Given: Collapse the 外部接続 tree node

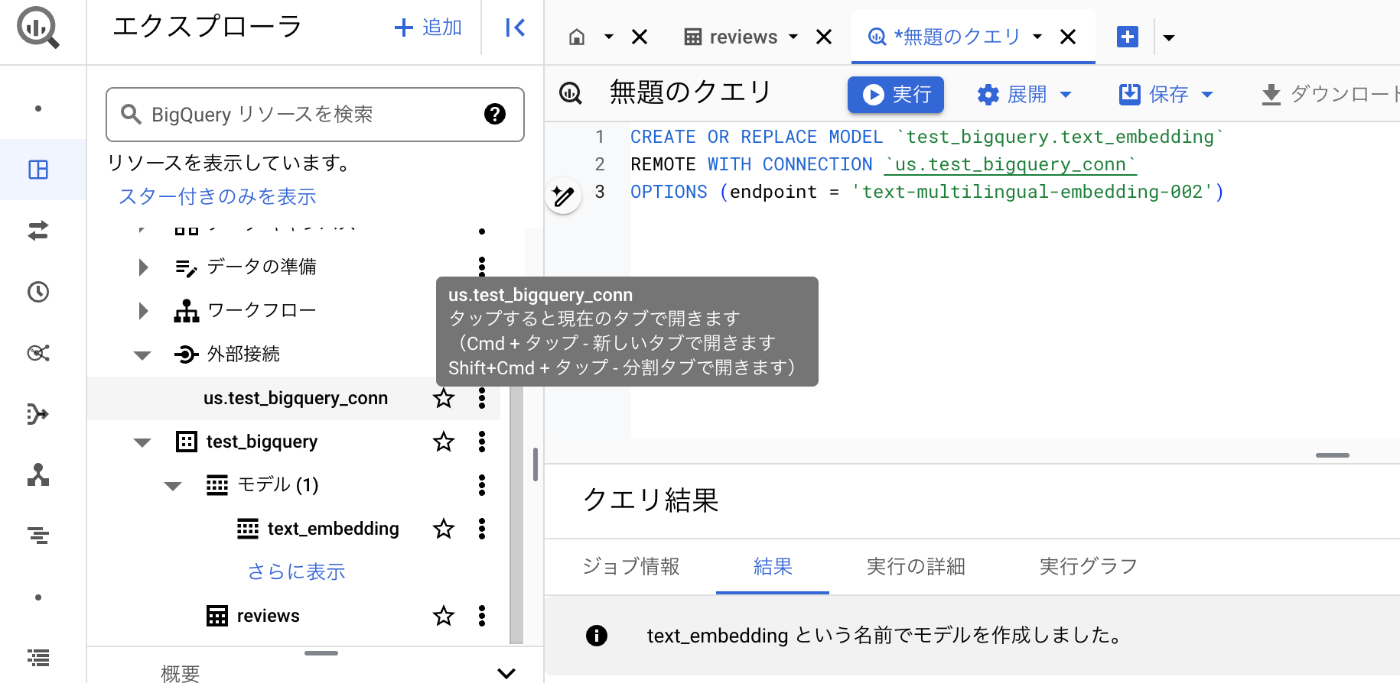Looking at the screenshot, I should pyautogui.click(x=143, y=354).
